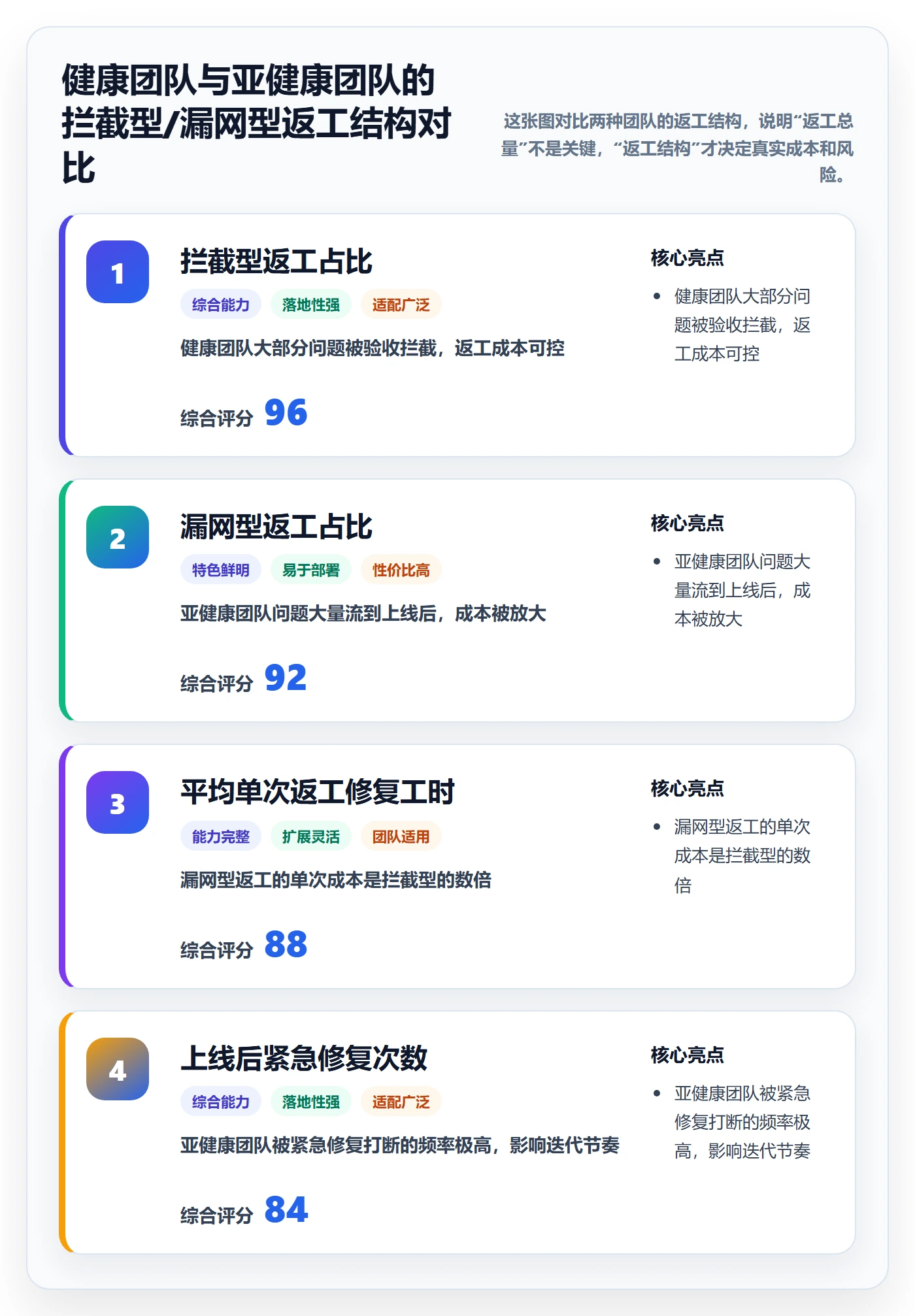Image resolution: width=915 pixels, height=1316 pixels.
Task: Click the number 1 rank badge
Action: [118, 272]
